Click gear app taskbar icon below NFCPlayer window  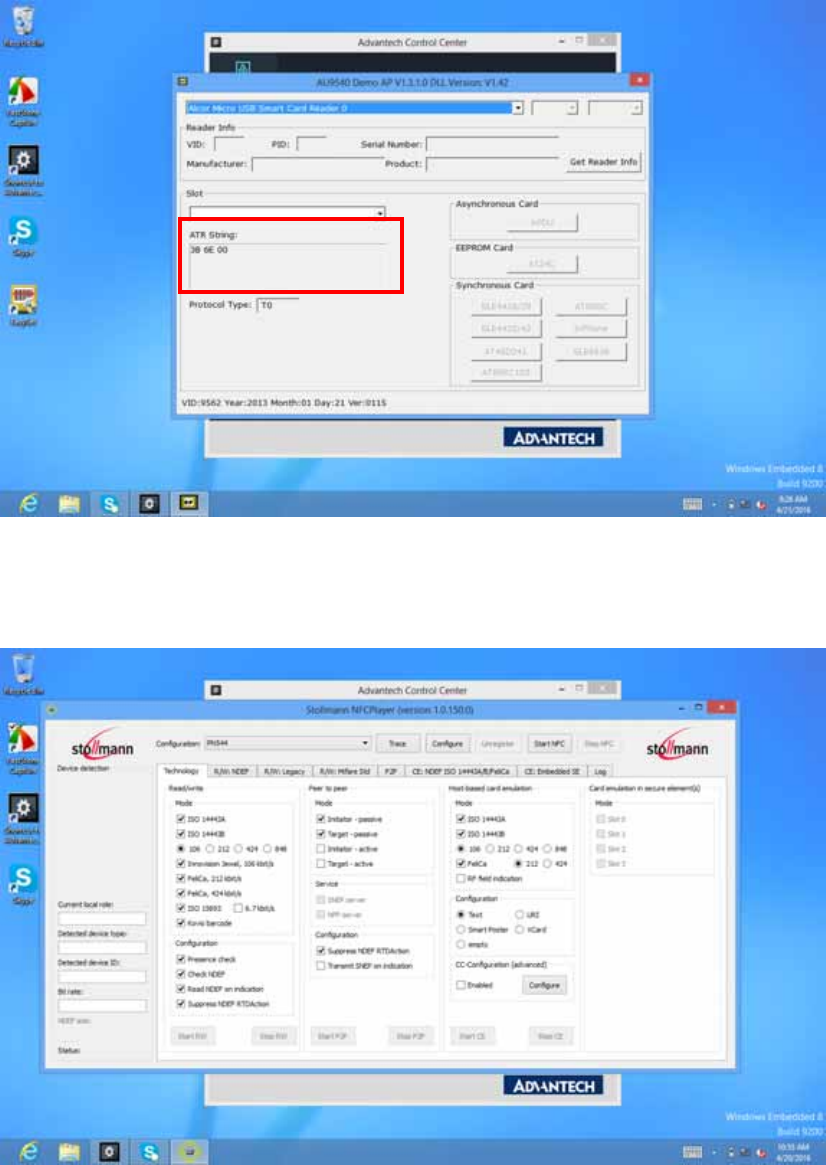(109, 1152)
